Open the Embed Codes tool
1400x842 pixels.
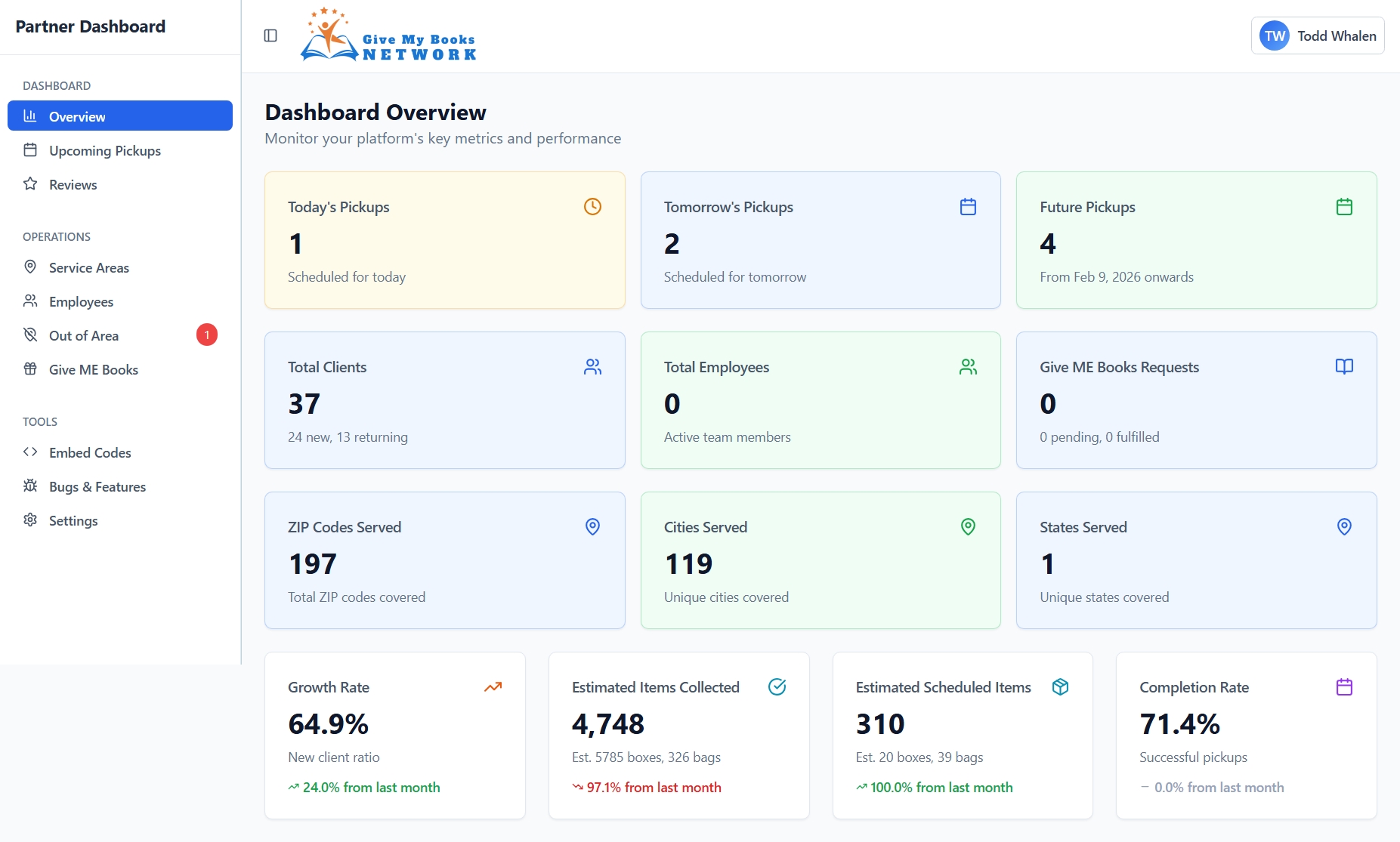click(x=90, y=452)
